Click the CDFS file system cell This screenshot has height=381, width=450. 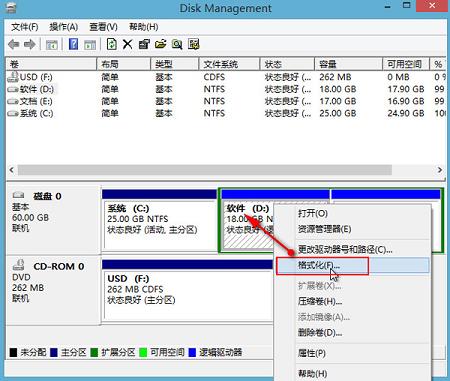(214, 77)
